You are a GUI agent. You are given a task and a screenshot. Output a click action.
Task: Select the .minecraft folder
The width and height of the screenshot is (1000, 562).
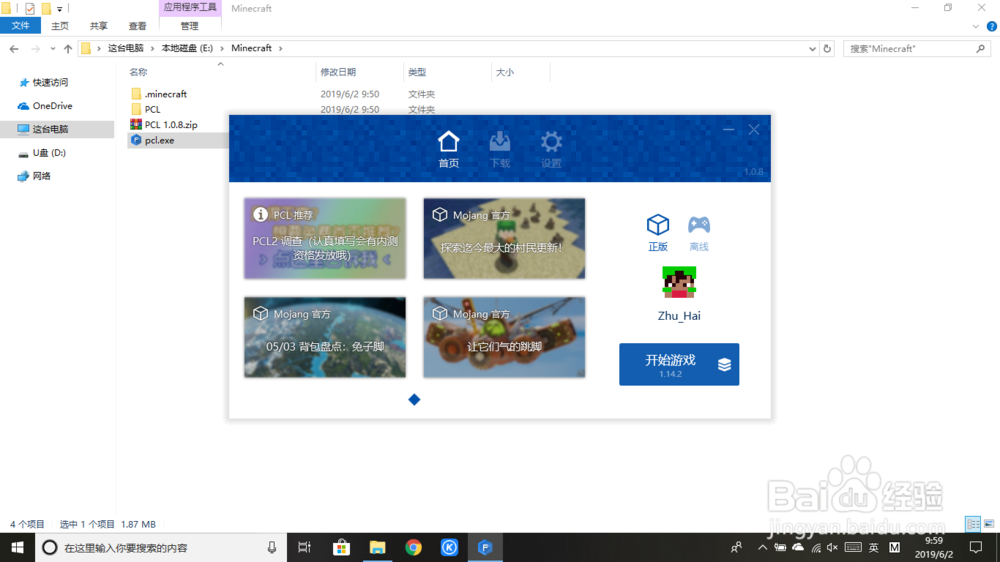(x=158, y=94)
